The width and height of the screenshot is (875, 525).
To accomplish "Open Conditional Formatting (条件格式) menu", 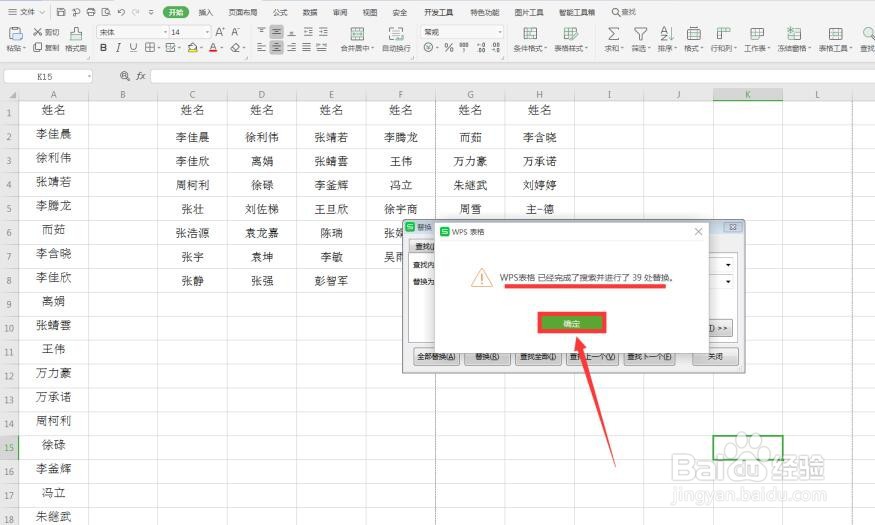I will 530,39.
